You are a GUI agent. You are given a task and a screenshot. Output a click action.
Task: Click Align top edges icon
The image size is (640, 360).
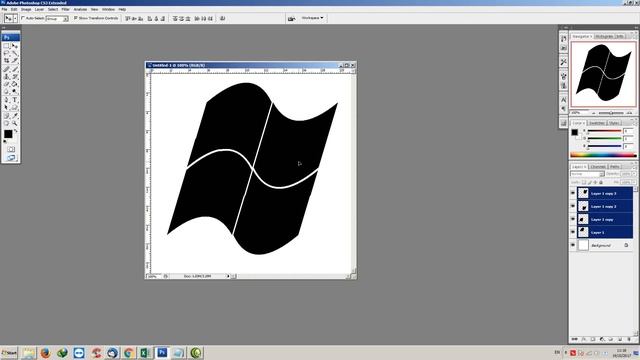pyautogui.click(x=128, y=18)
